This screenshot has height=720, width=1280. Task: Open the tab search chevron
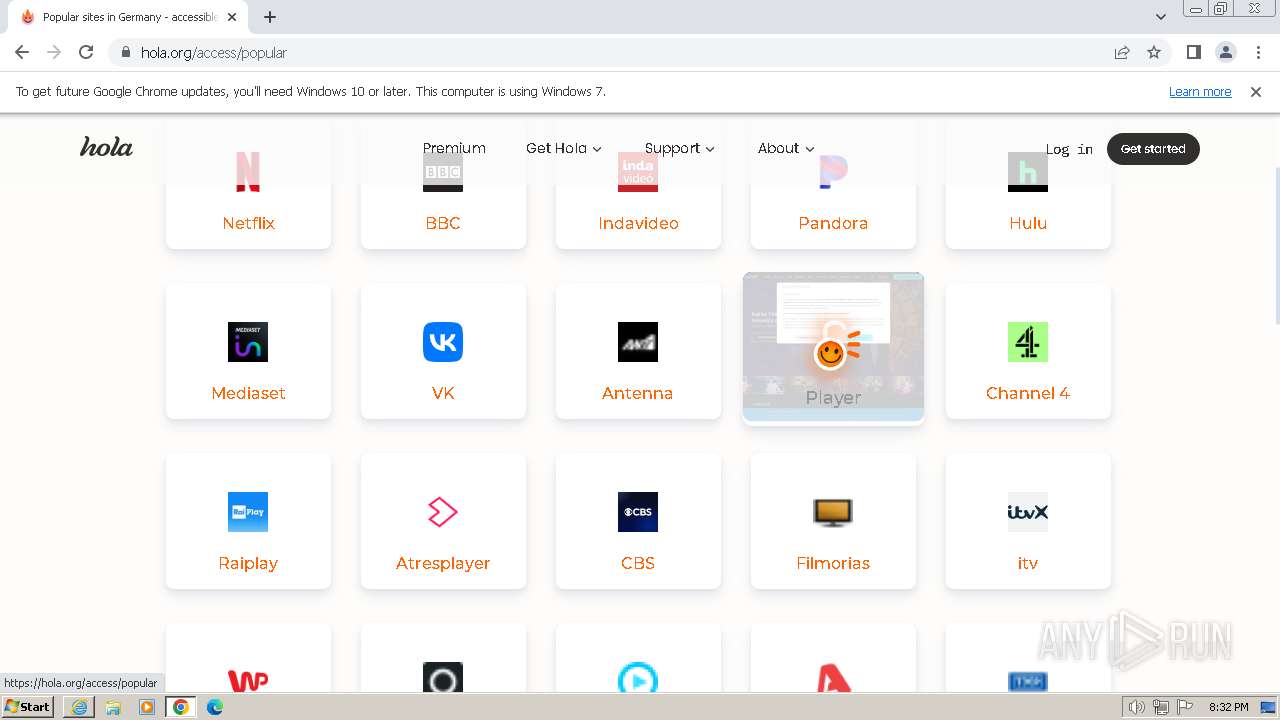[x=1161, y=16]
